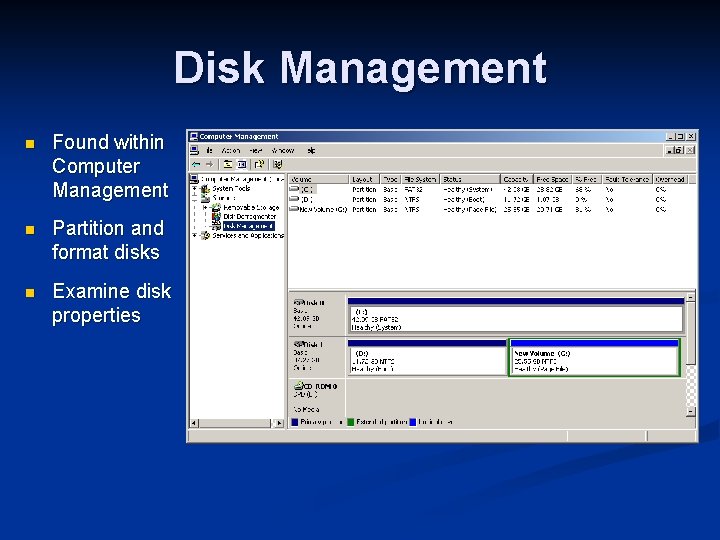Image resolution: width=720 pixels, height=540 pixels.
Task: Click the drive icon of the New Volume (G:) row
Action: coord(294,209)
